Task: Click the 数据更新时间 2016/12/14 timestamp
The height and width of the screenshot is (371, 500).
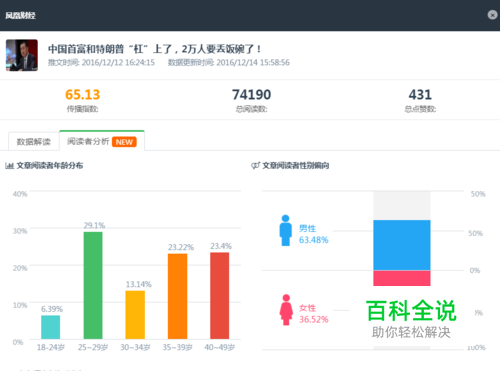Action: [x=229, y=63]
